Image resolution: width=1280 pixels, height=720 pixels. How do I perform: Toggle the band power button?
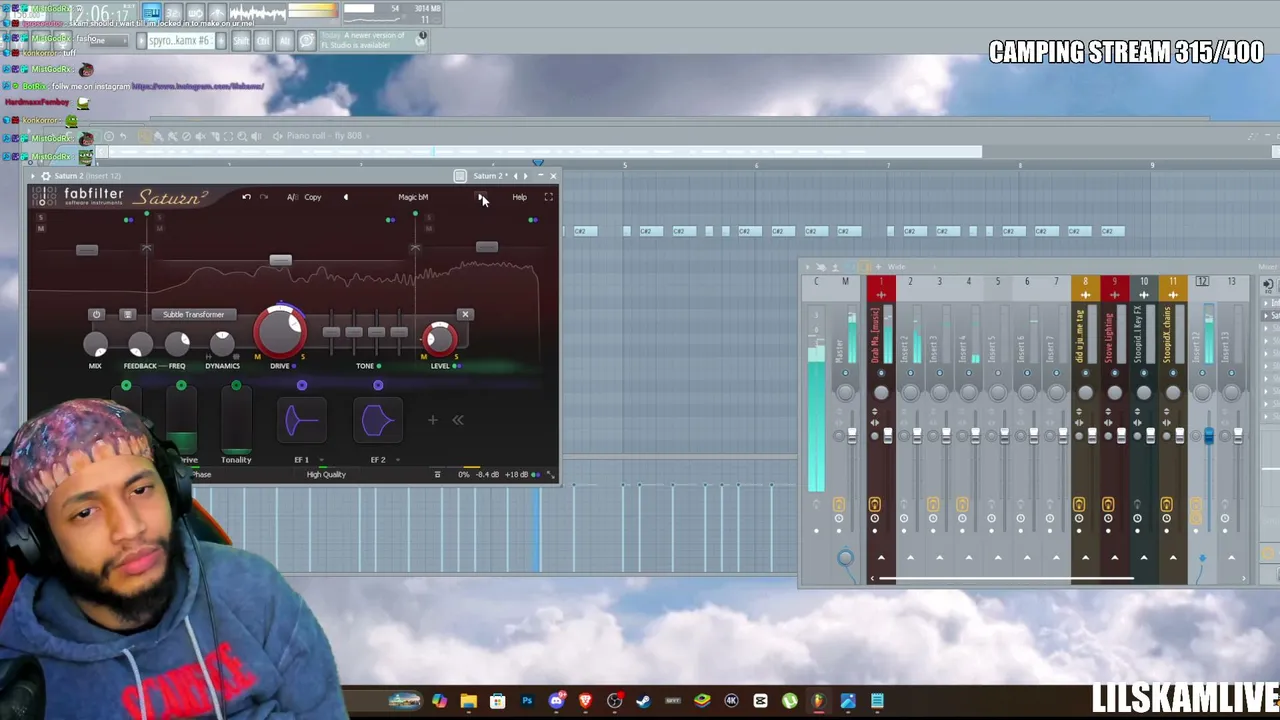[97, 315]
